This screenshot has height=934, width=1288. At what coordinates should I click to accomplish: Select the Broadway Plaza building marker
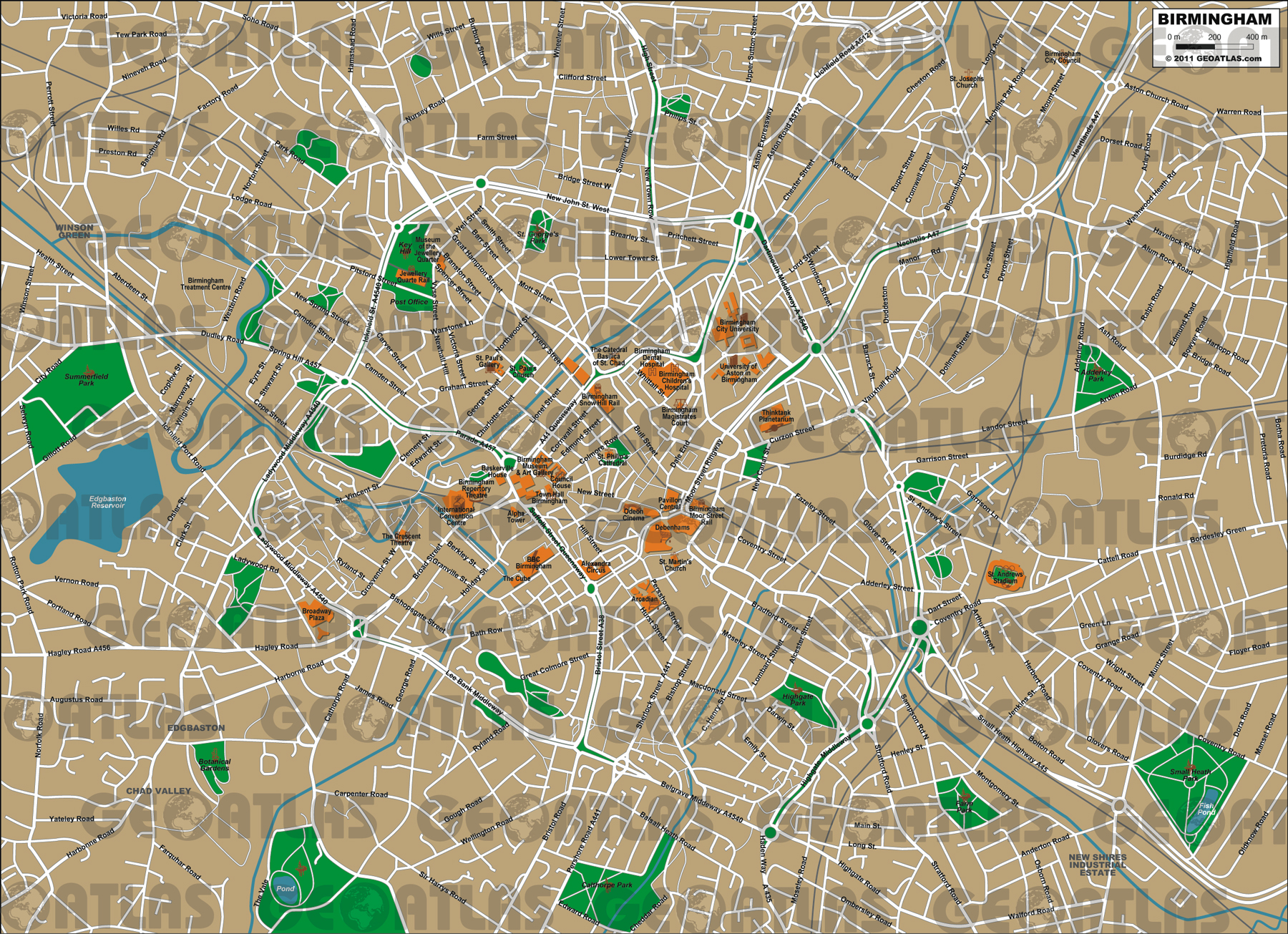(317, 619)
